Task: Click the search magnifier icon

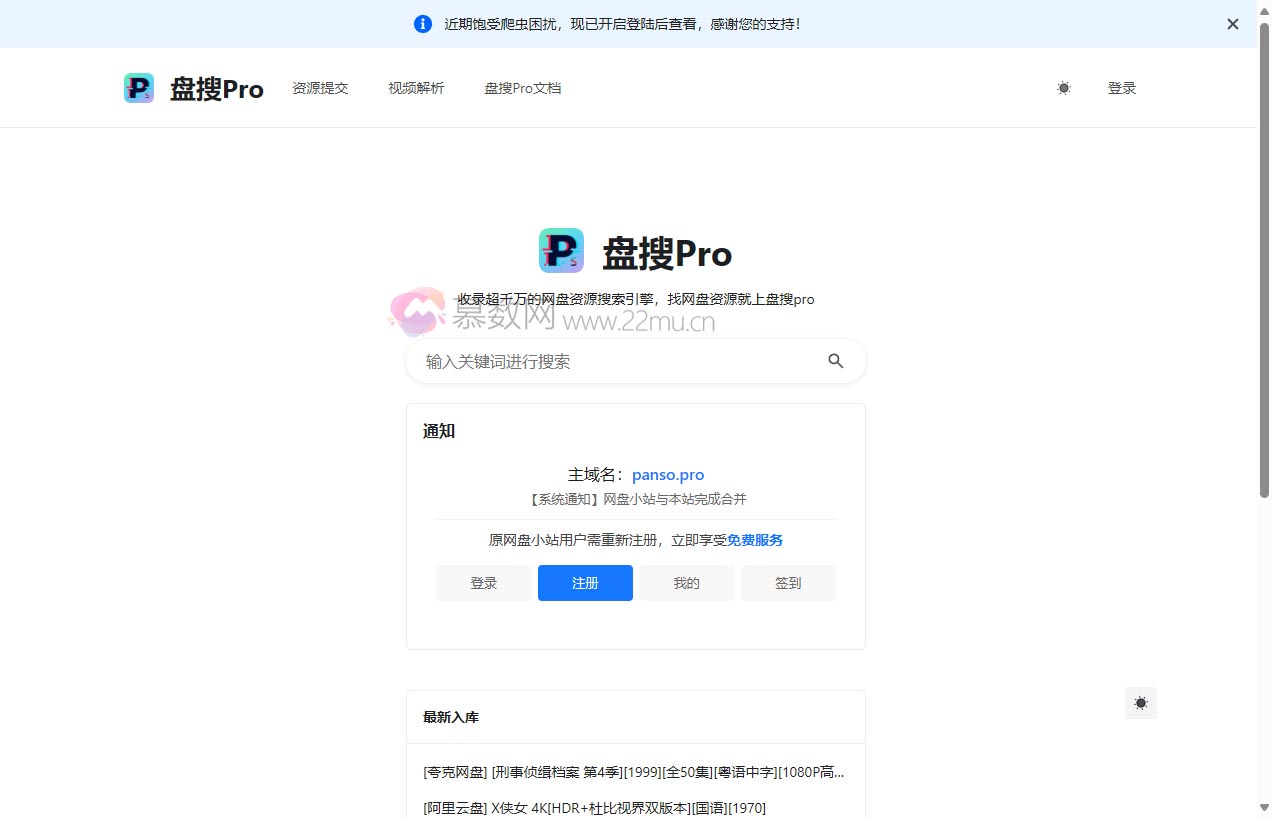Action: [835, 361]
